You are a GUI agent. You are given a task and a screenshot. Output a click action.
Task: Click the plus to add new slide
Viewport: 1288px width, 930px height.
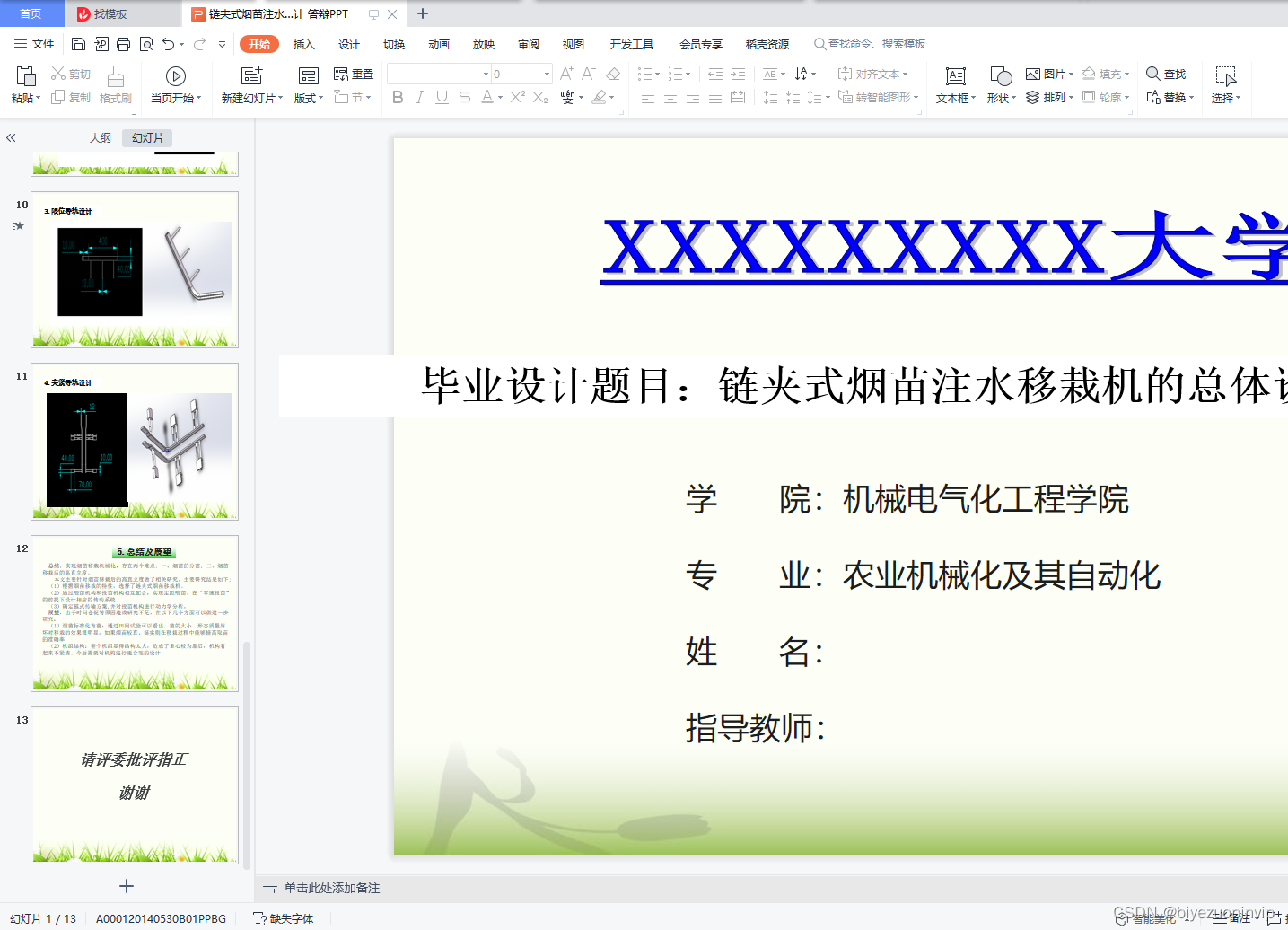click(x=127, y=886)
